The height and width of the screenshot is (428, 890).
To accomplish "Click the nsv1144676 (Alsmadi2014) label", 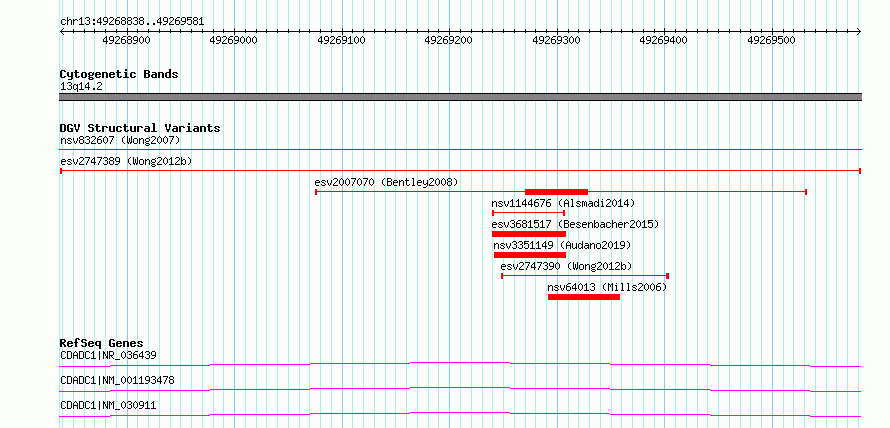I will tap(563, 203).
